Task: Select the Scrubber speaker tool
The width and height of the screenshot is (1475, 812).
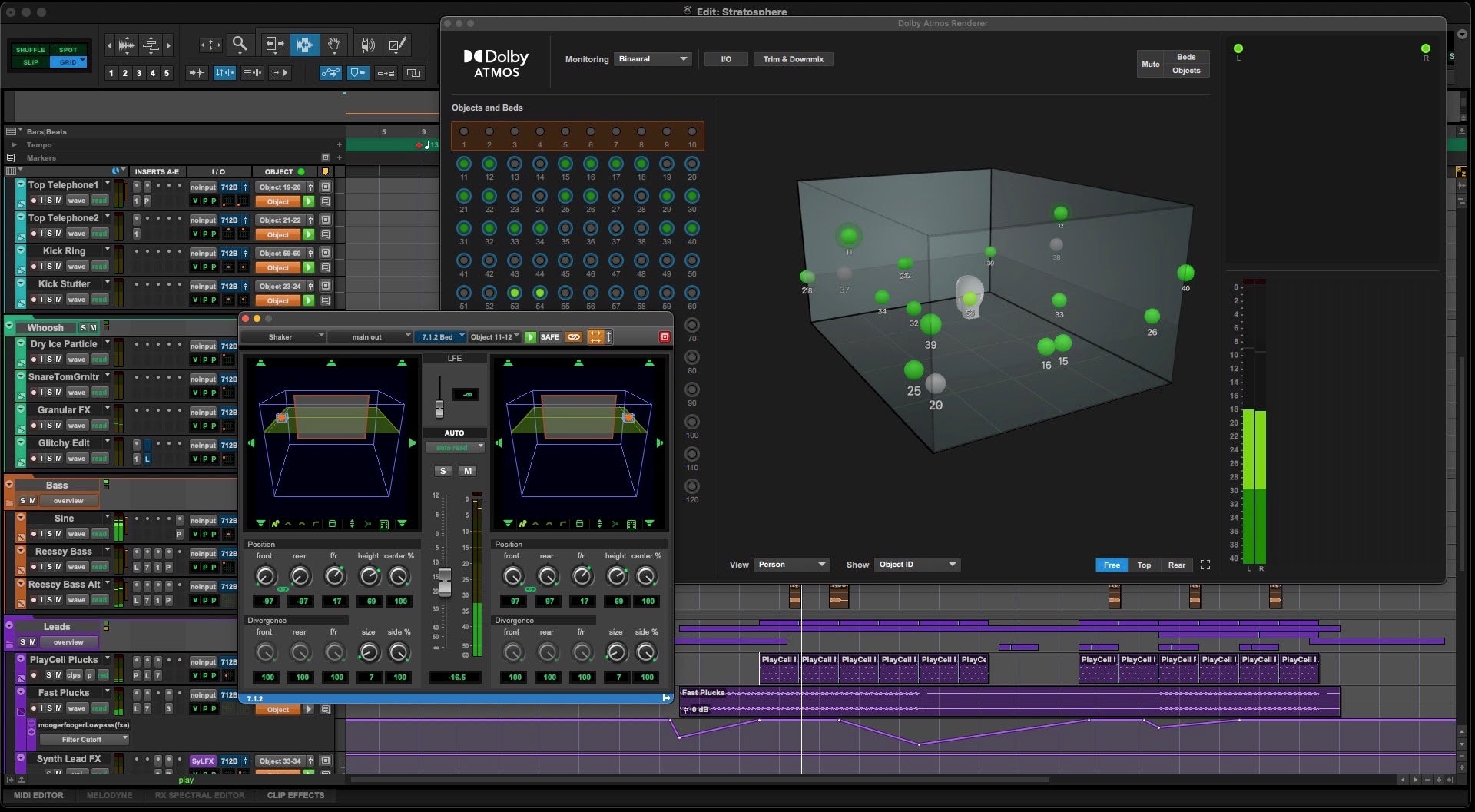Action: tap(369, 45)
